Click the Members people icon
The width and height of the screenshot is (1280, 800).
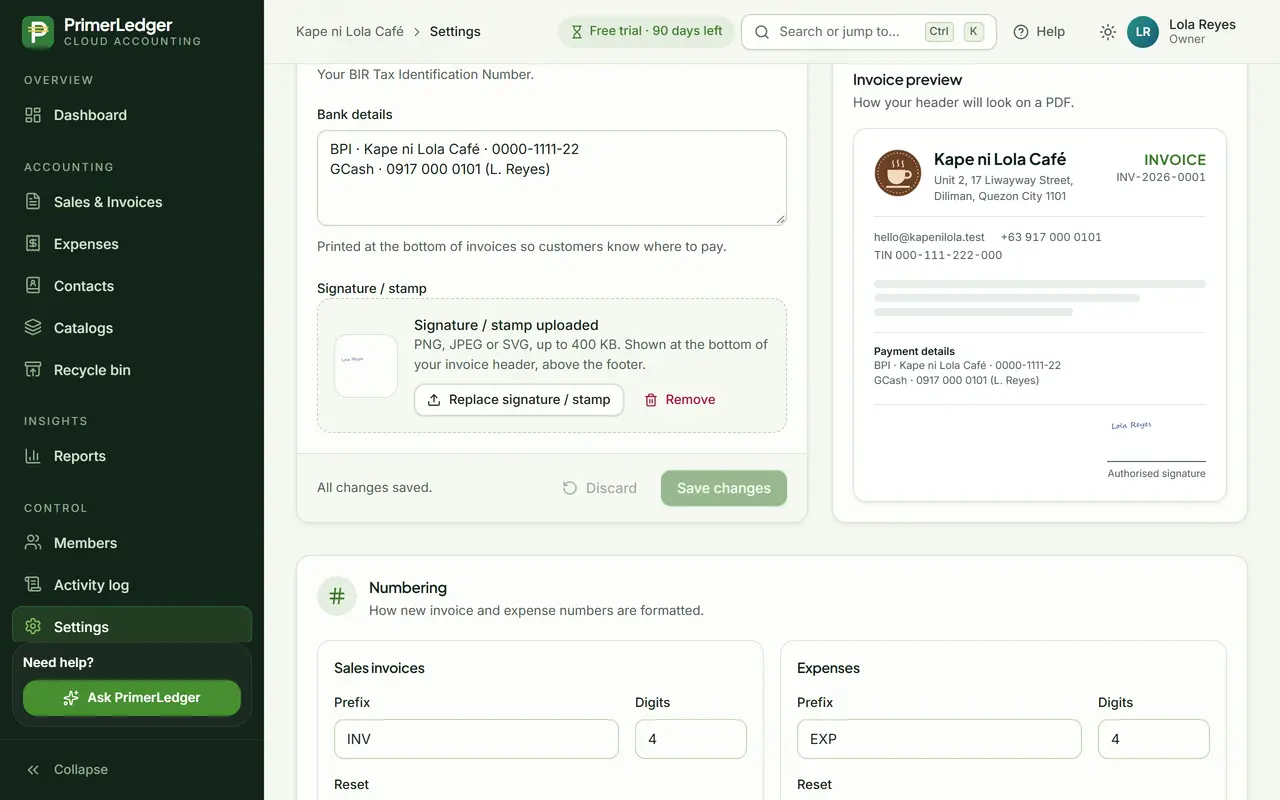pos(33,543)
